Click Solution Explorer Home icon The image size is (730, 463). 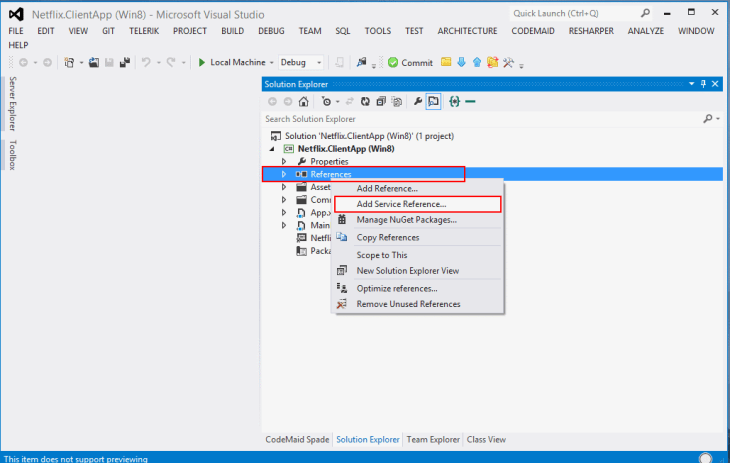(304, 102)
